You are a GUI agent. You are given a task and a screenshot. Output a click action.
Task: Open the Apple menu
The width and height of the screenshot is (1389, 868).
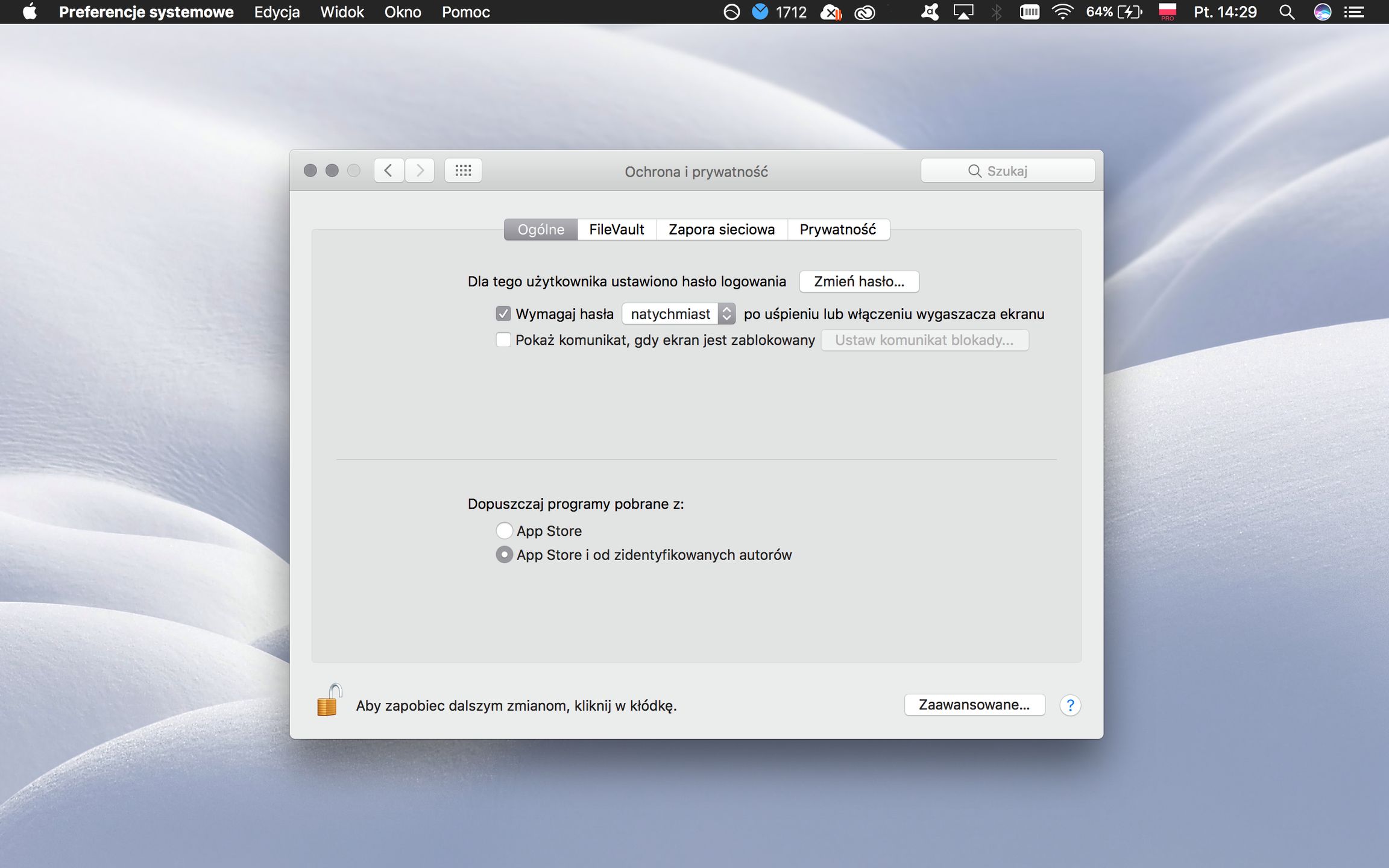29,12
